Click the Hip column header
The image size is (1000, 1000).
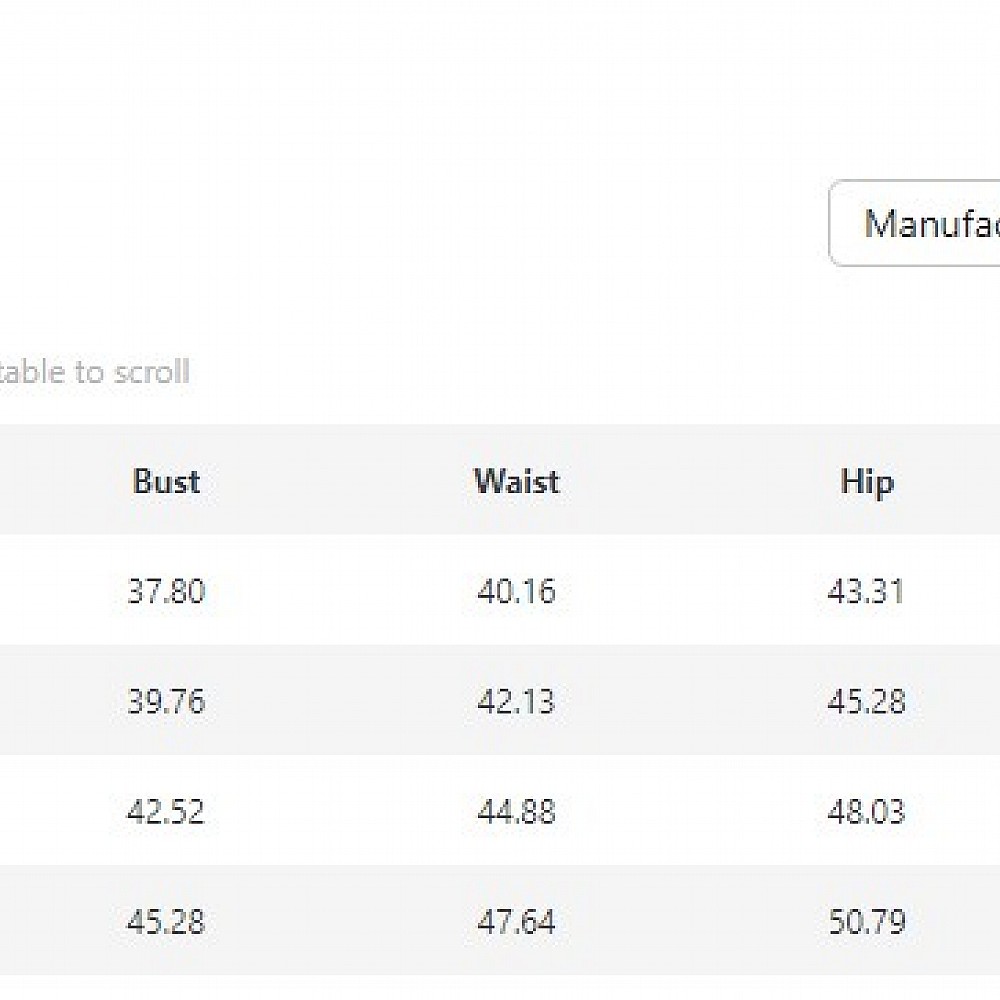click(x=866, y=482)
